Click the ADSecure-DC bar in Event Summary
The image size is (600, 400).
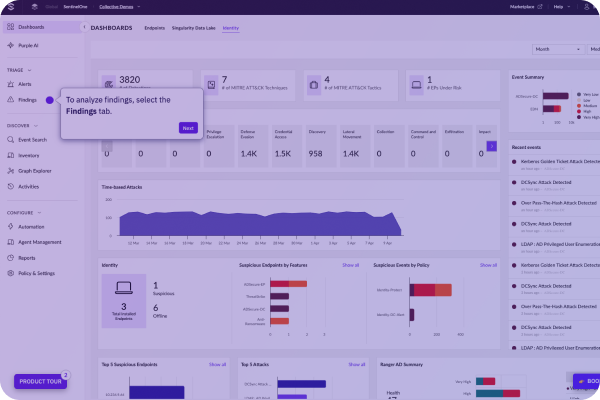[x=555, y=96]
